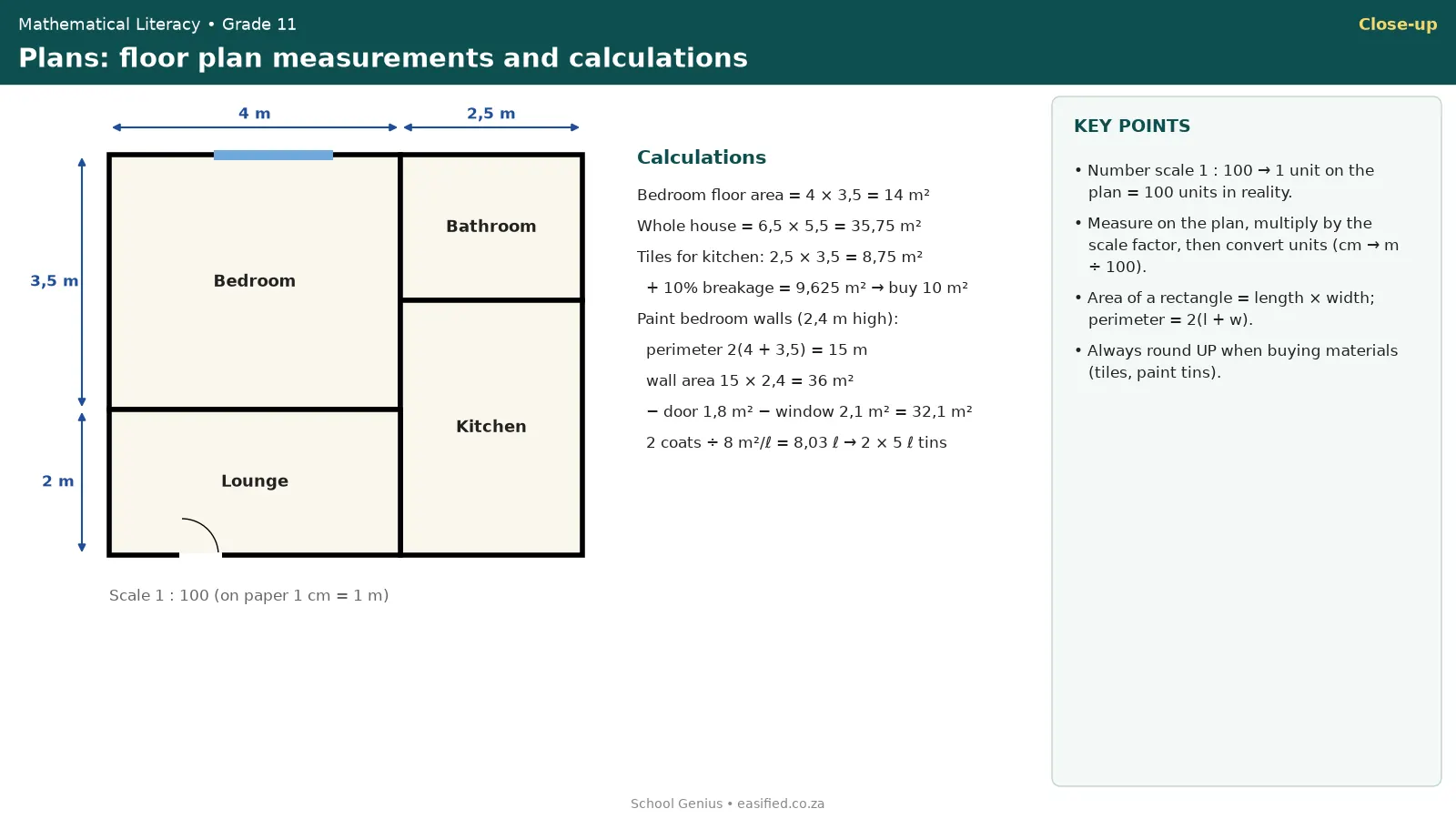This screenshot has height=819, width=1456.
Task: Click the 'Area of a rectangle' bullet
Action: (x=1224, y=308)
